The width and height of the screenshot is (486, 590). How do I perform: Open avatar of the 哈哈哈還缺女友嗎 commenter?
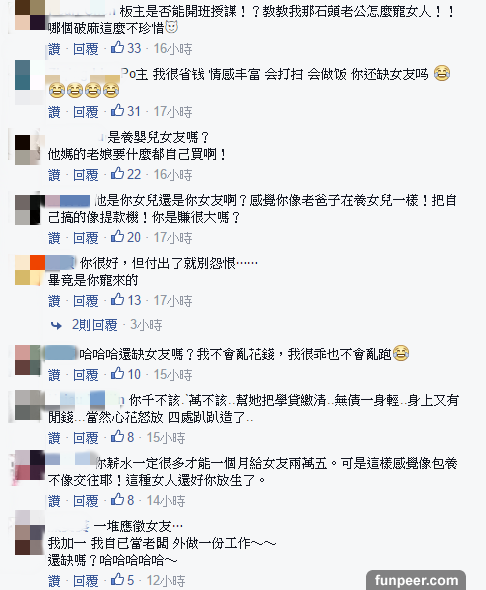[x=27, y=360]
